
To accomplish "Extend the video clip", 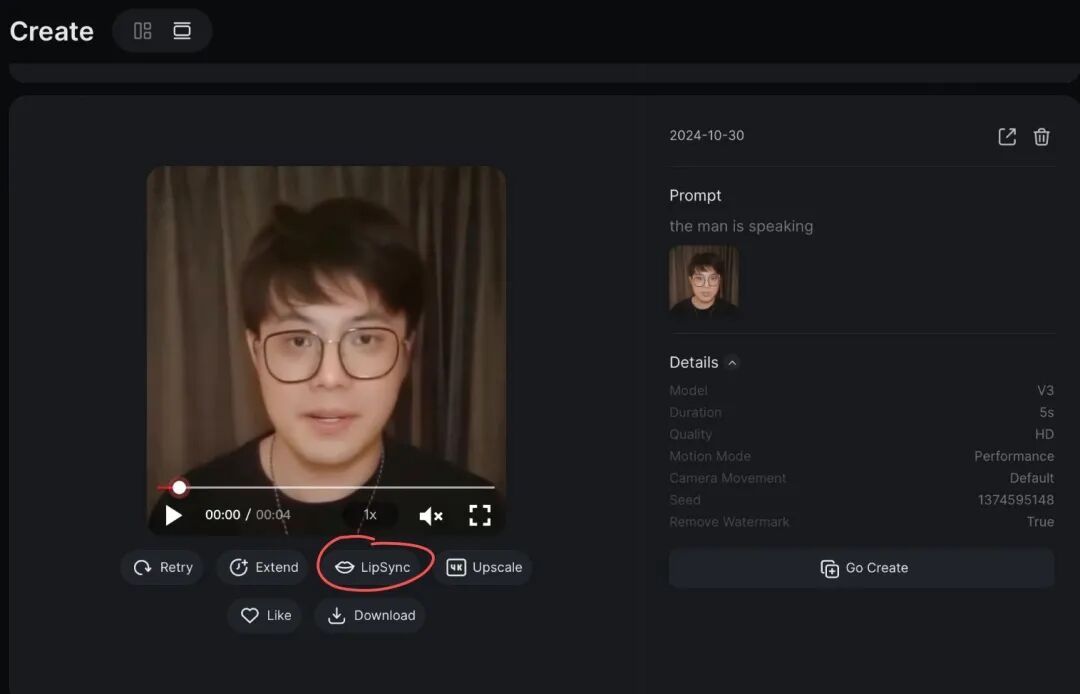I will [x=262, y=567].
